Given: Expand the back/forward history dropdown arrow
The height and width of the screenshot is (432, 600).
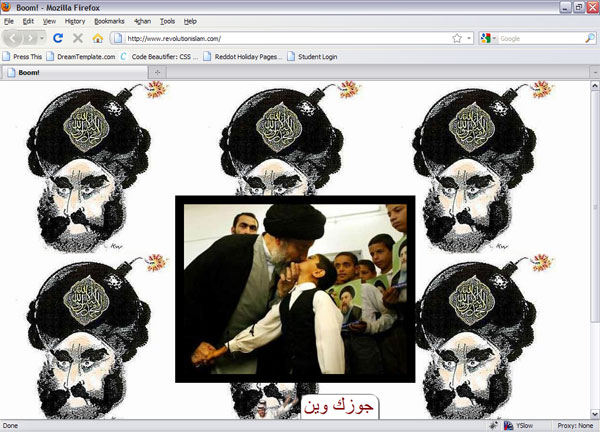Looking at the screenshot, I should (x=41, y=38).
